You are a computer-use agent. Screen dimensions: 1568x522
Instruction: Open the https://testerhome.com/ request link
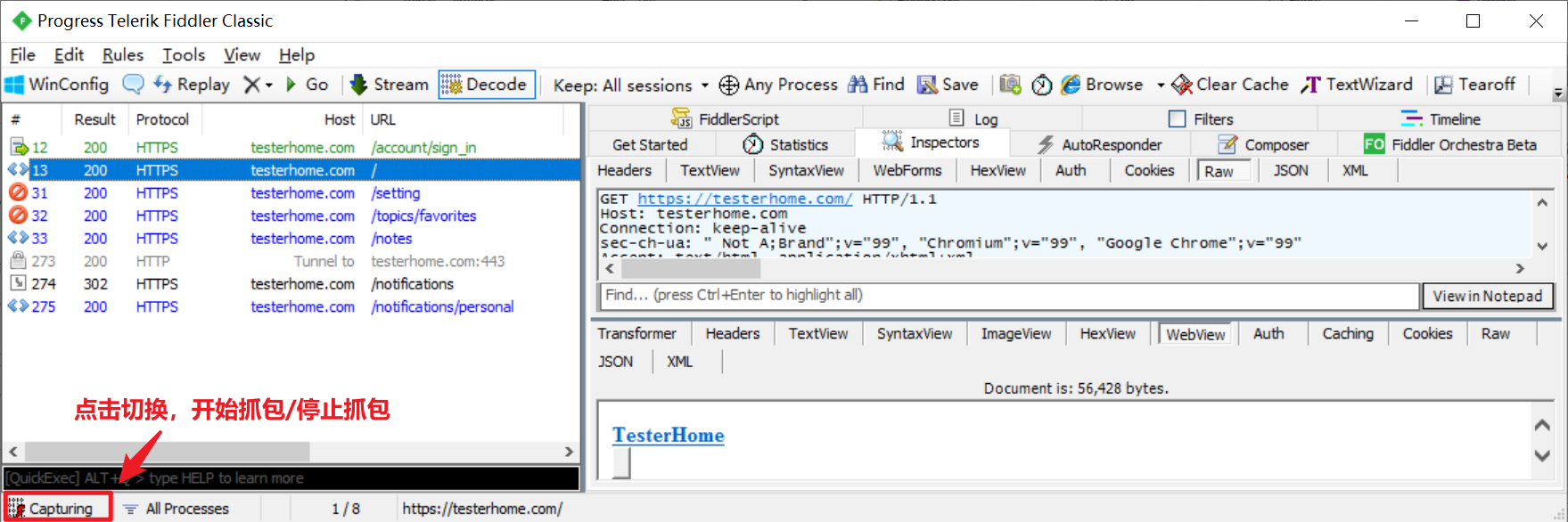point(744,199)
